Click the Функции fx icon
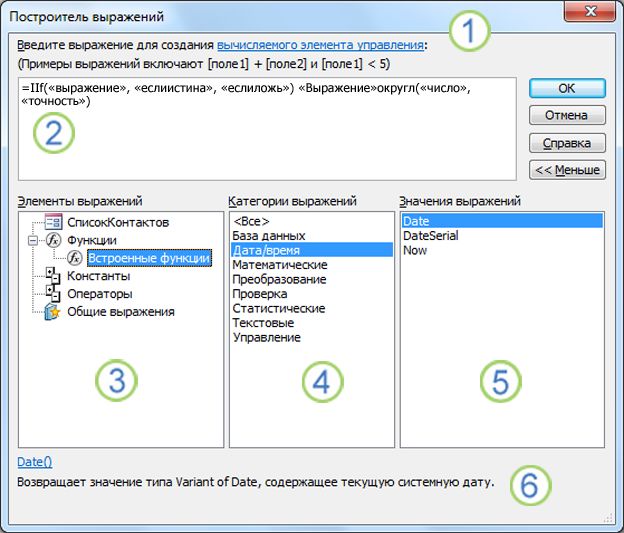 (x=54, y=240)
